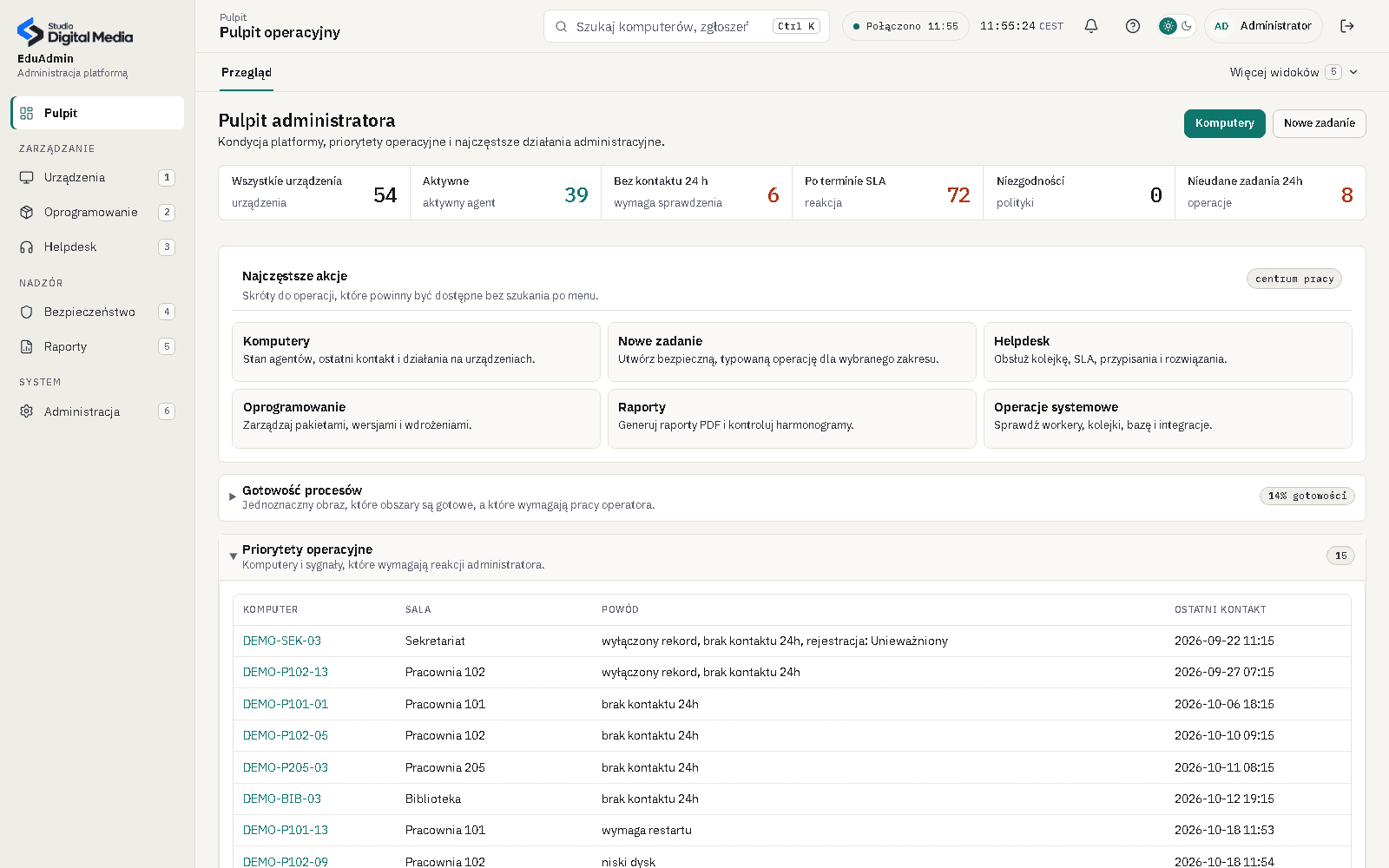
Task: Open the Więcej widoków dropdown
Action: tap(1294, 72)
